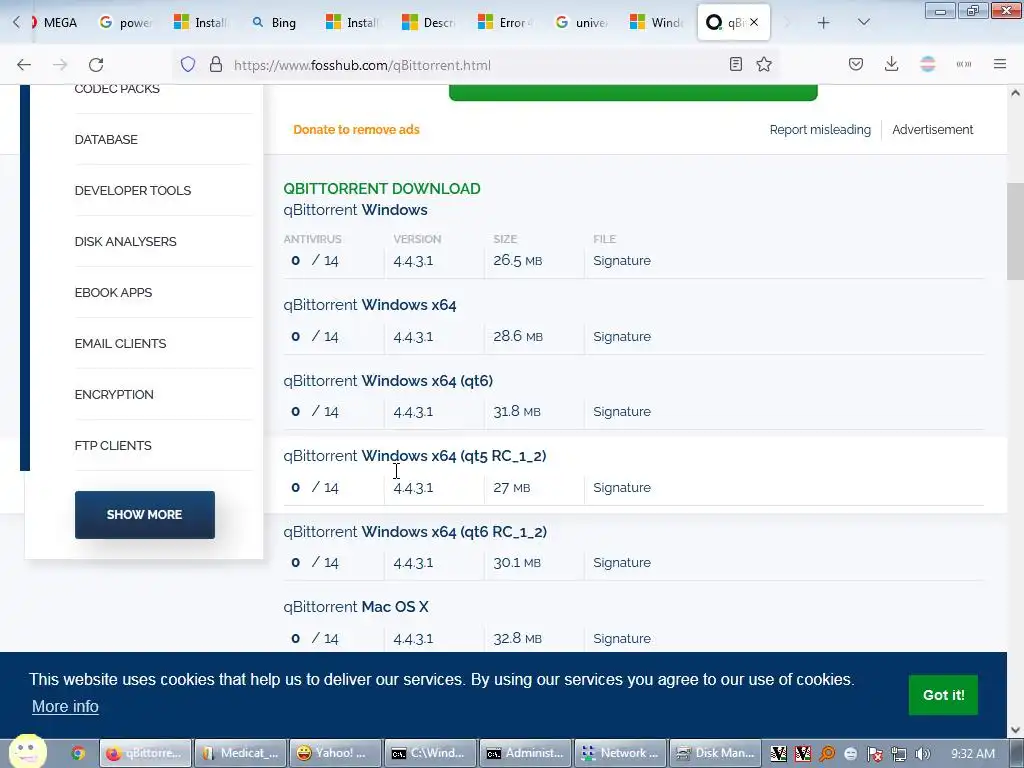1024x768 pixels.
Task: Open a new tab with plus icon
Action: pyautogui.click(x=824, y=23)
